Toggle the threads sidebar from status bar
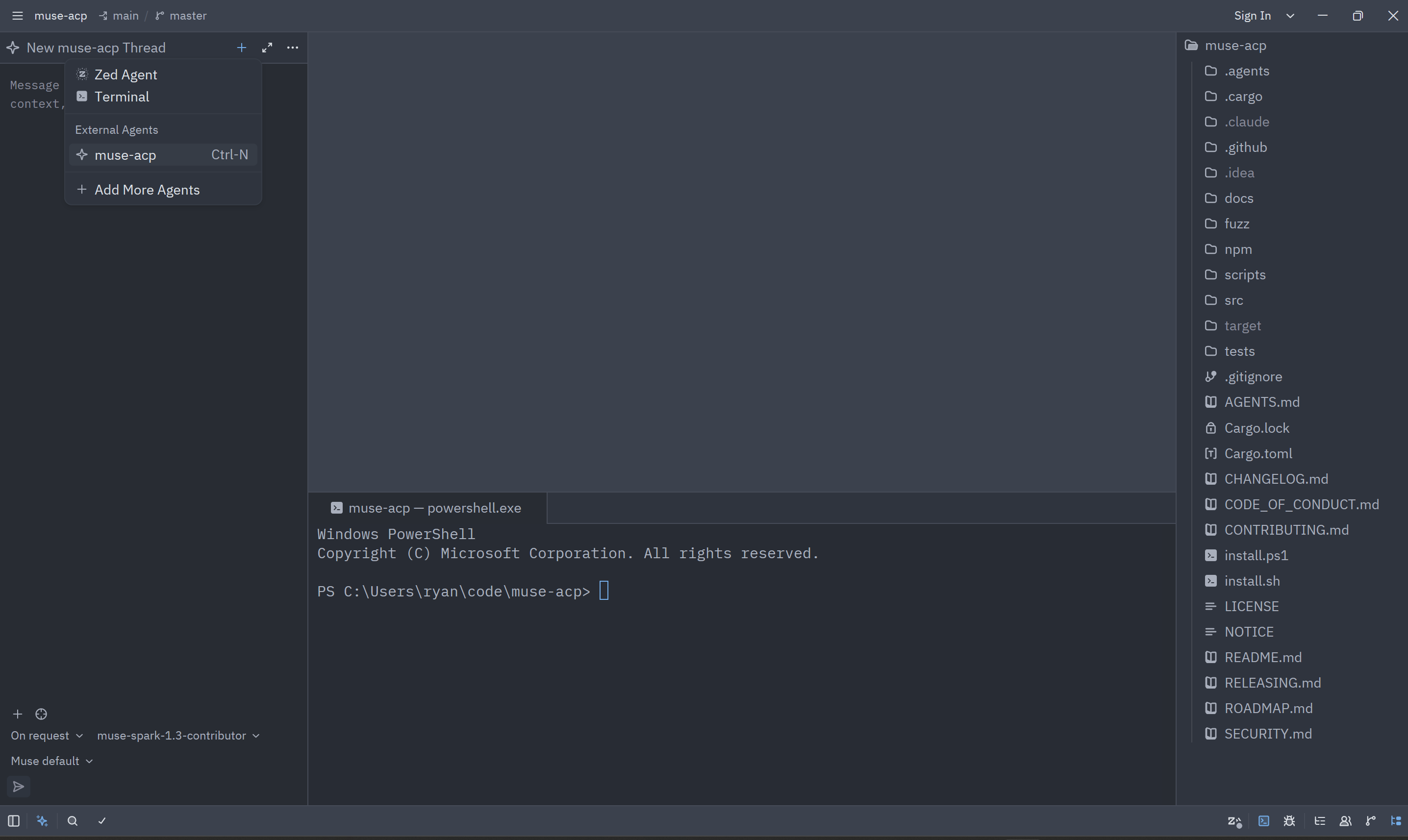 click(14, 821)
